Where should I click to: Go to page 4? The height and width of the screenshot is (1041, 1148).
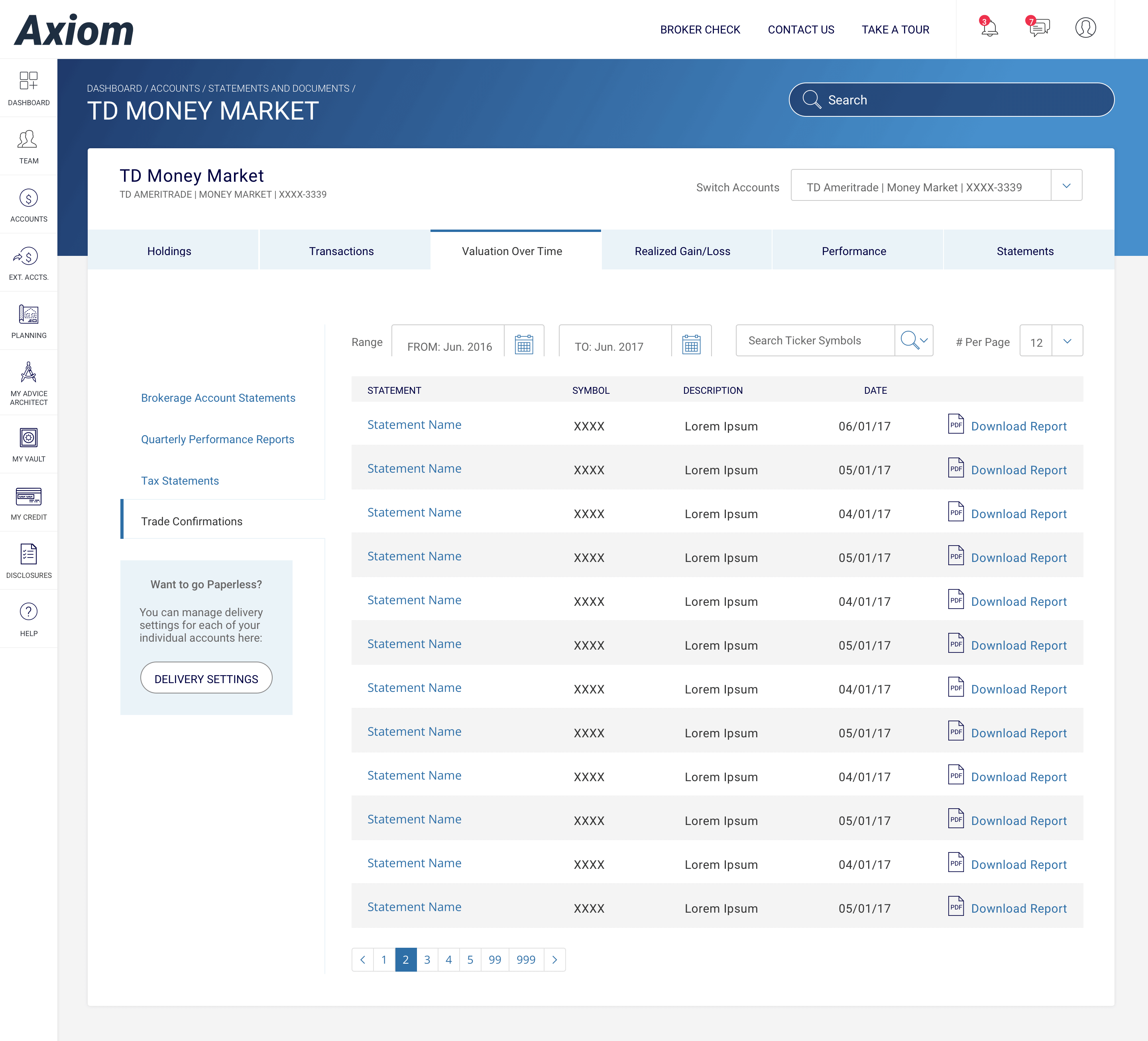coord(449,960)
